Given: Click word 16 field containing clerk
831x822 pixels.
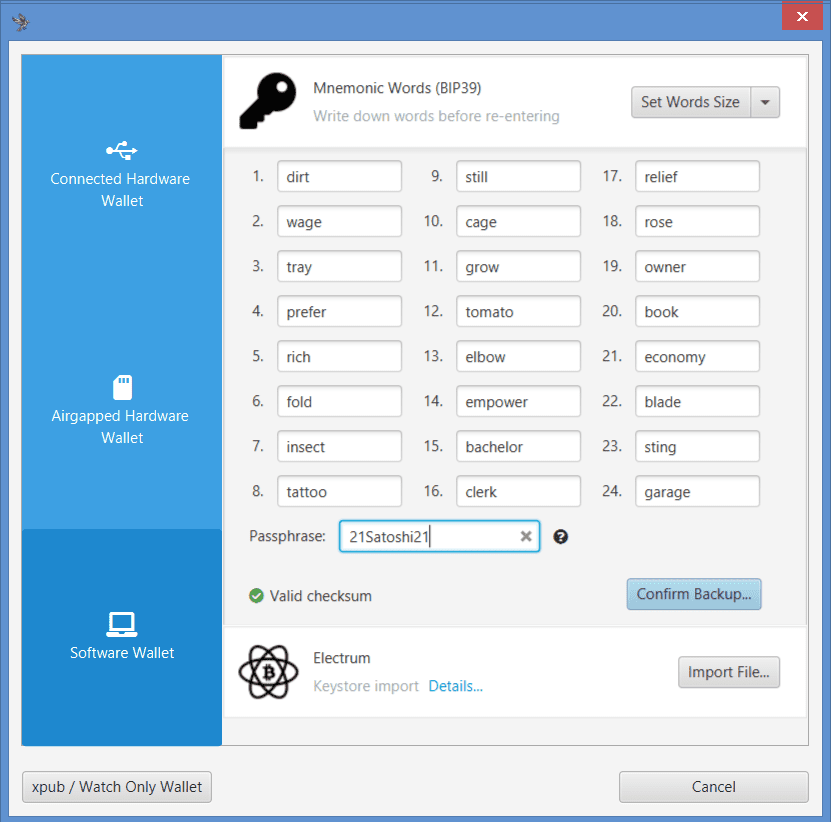Looking at the screenshot, I should tap(518, 492).
